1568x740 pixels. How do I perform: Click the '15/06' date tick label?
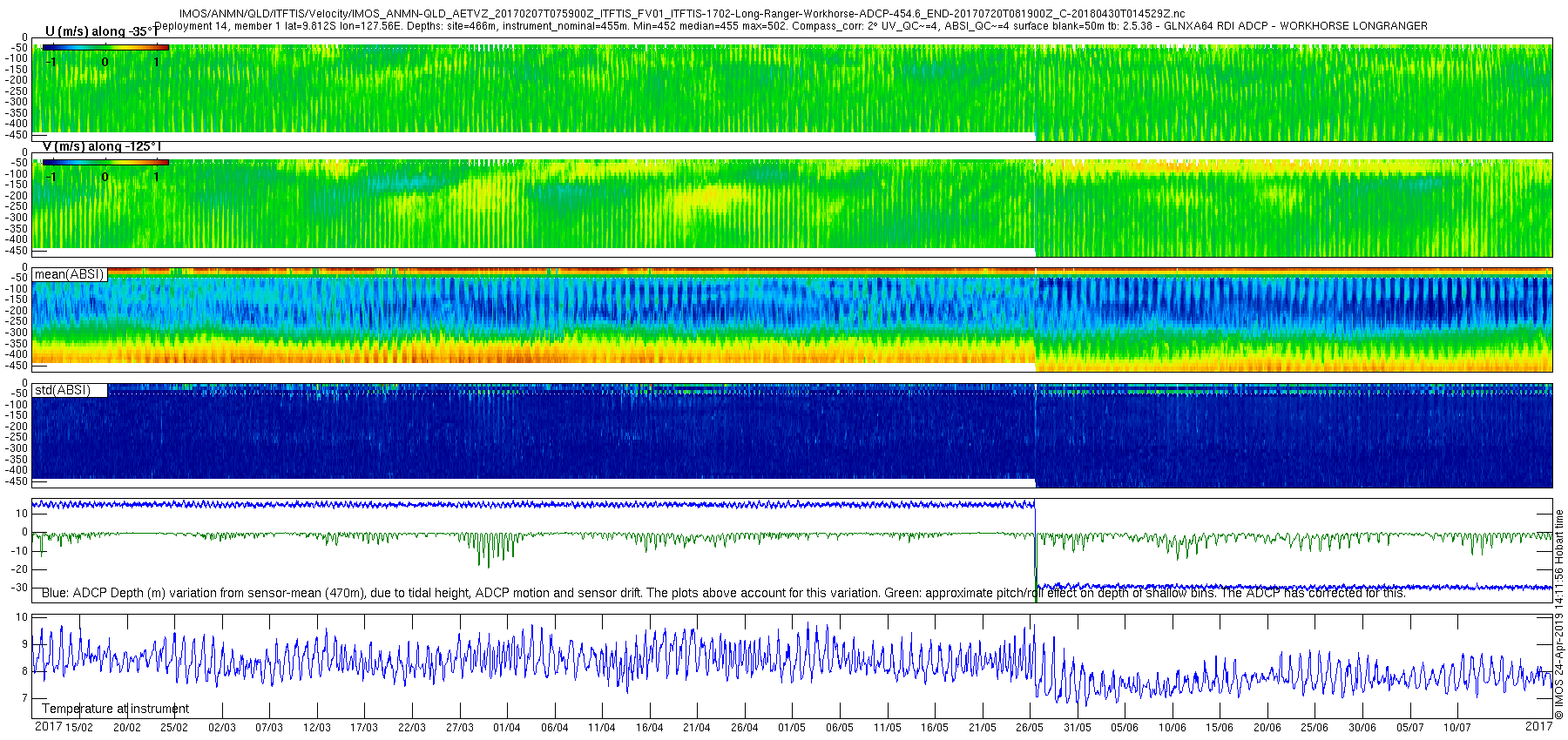tap(1220, 727)
